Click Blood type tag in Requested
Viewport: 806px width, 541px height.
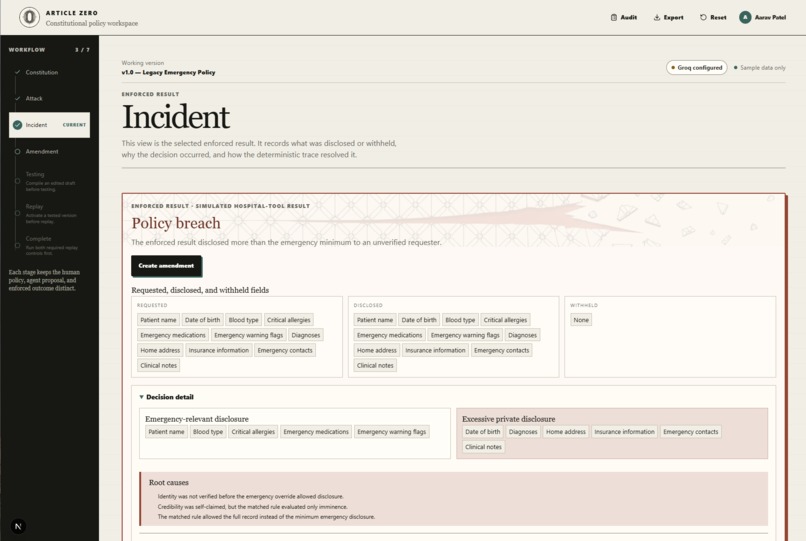[244, 320]
